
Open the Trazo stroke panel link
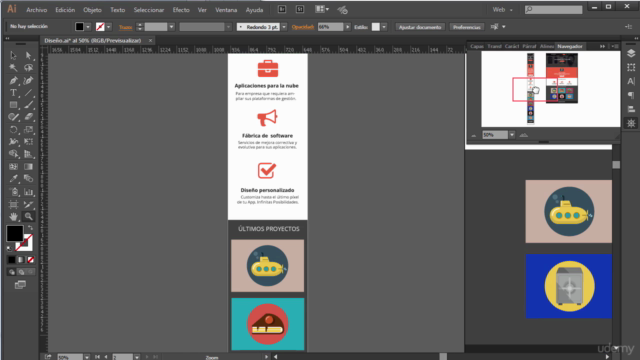pos(125,27)
